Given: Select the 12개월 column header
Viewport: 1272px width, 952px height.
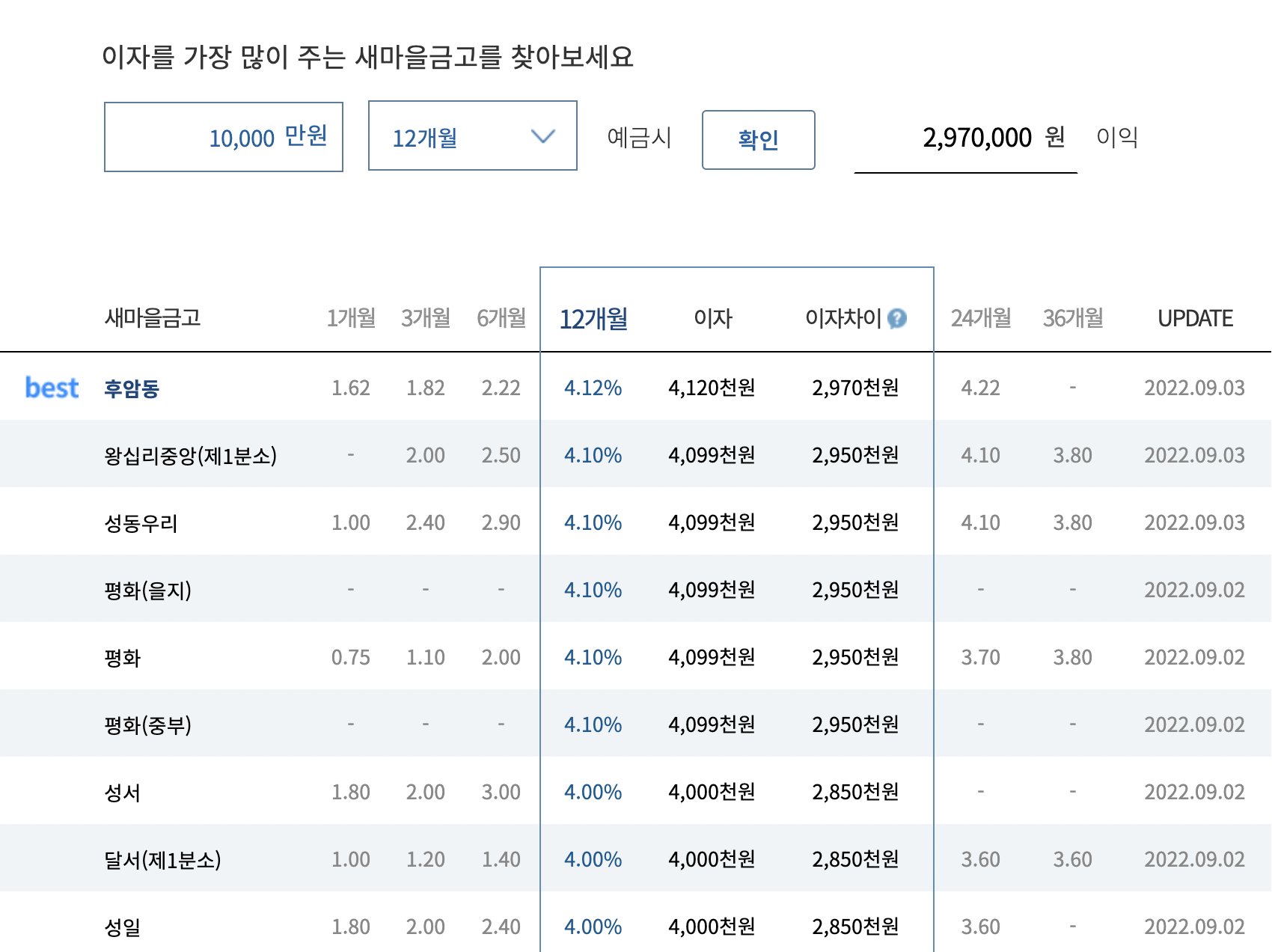Looking at the screenshot, I should tap(593, 319).
